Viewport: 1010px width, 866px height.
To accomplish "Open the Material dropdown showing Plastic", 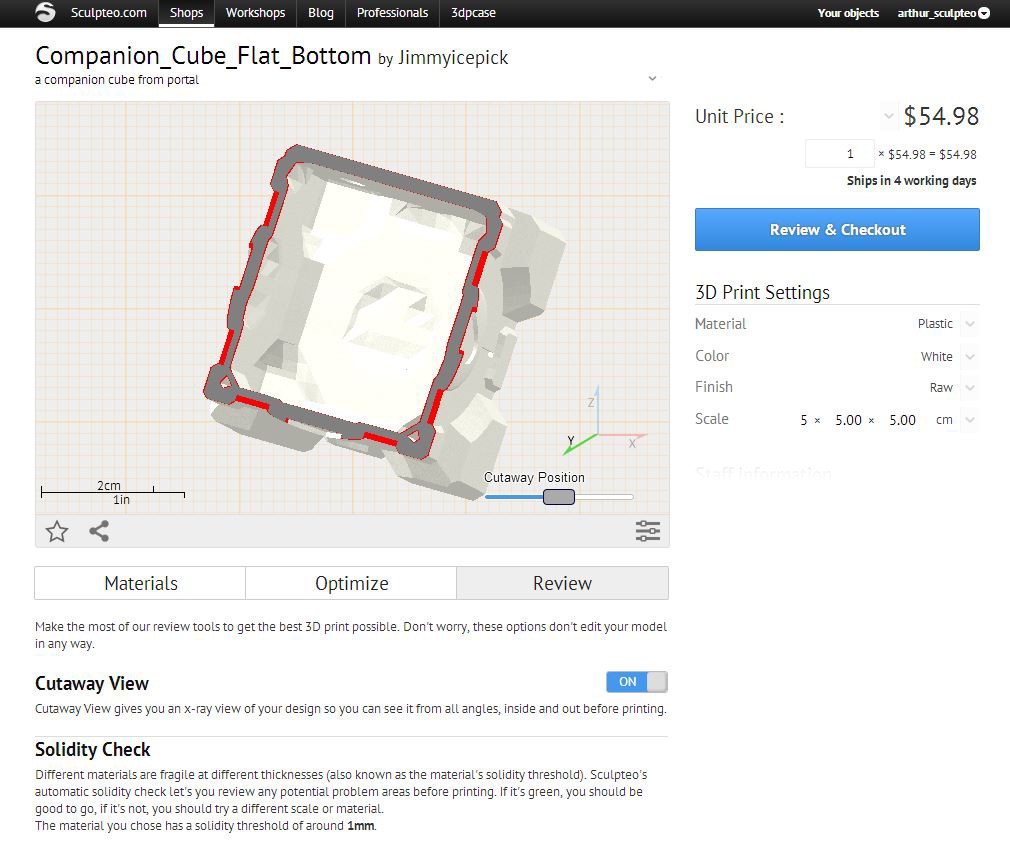I will click(x=969, y=324).
